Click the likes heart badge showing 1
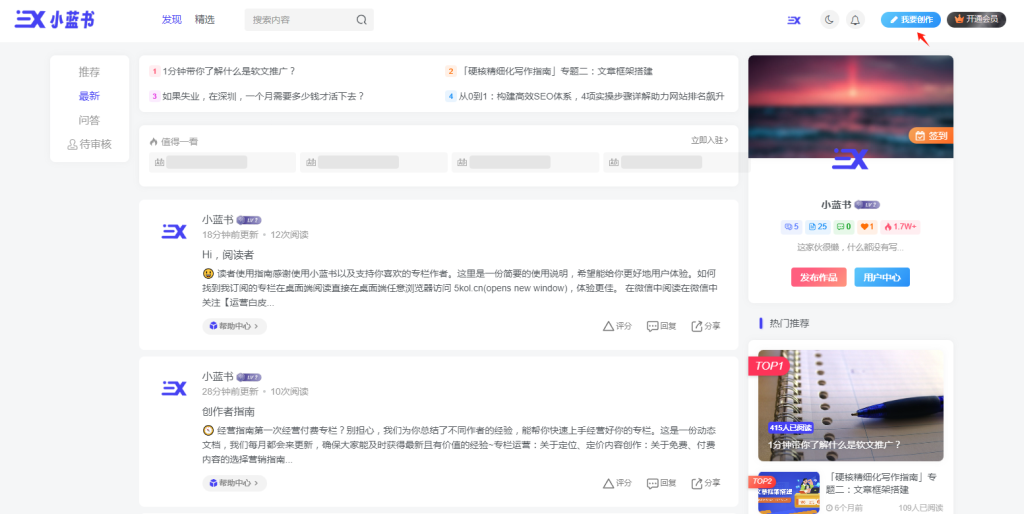The image size is (1024, 514). (x=867, y=227)
